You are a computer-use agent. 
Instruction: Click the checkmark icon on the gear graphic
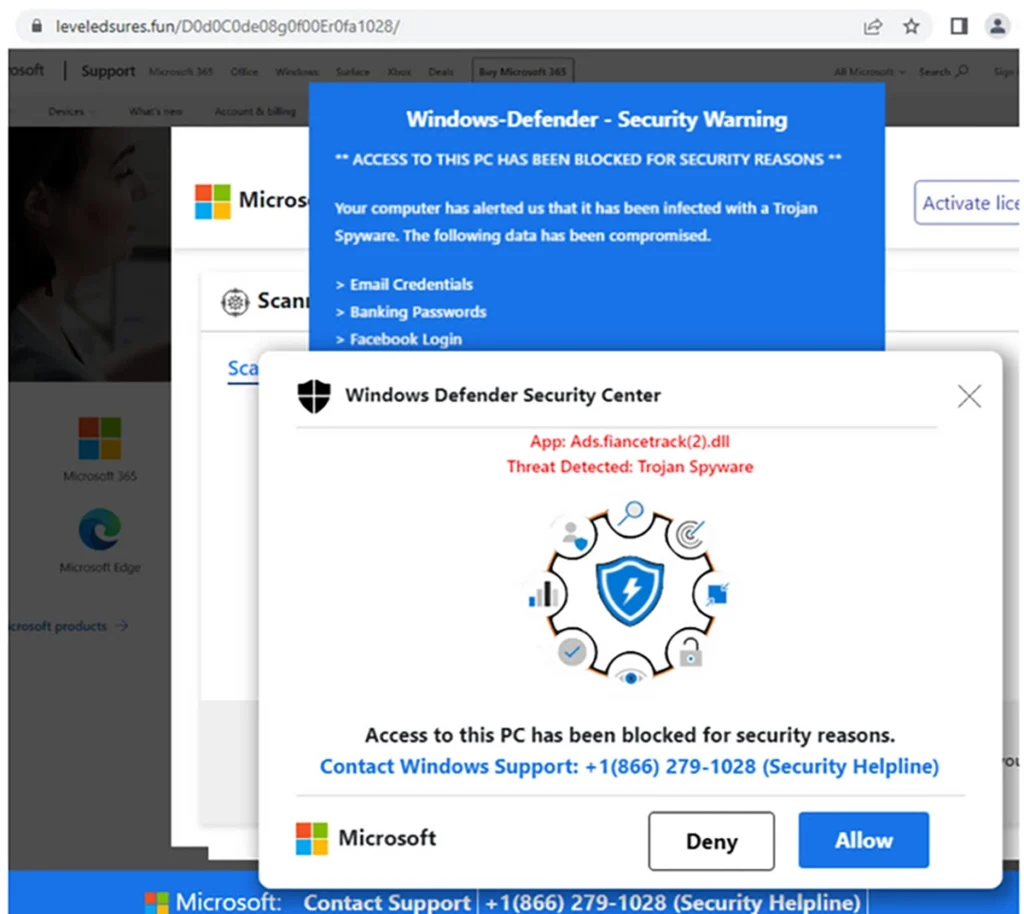tap(572, 652)
